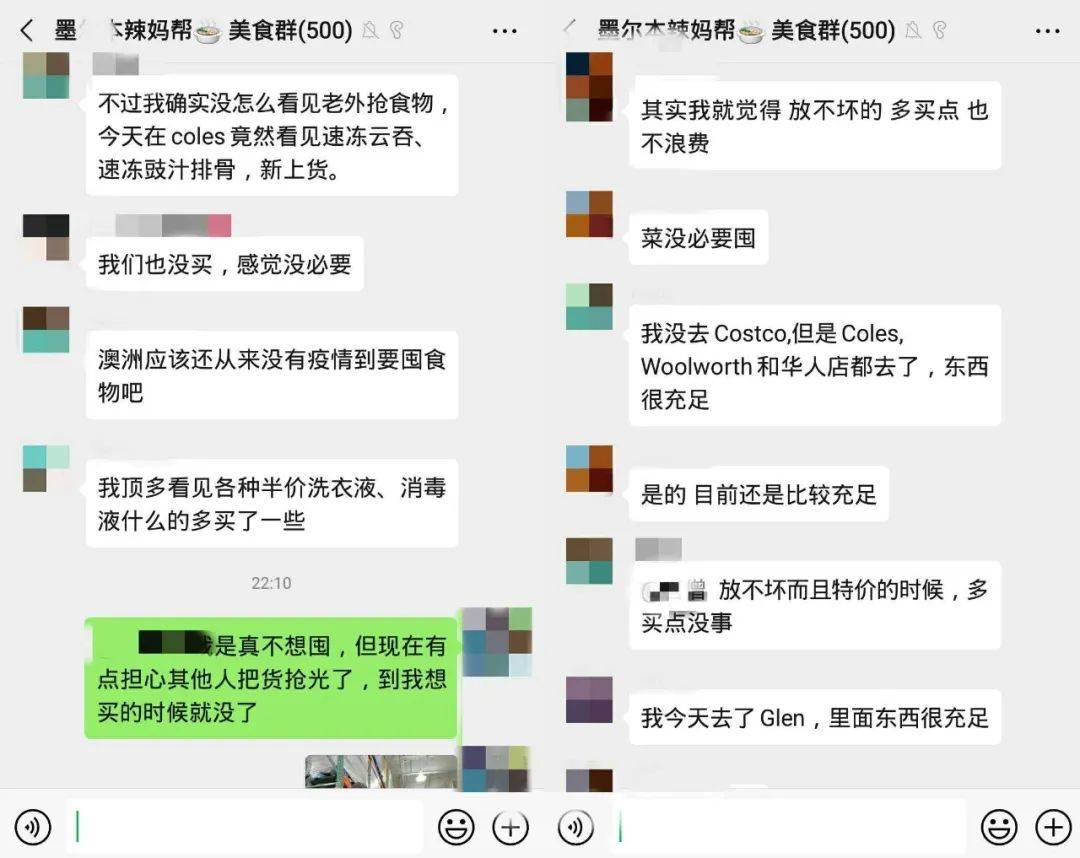The image size is (1080, 858).
Task: Open the three-dot menu in right chat
Action: (1048, 31)
